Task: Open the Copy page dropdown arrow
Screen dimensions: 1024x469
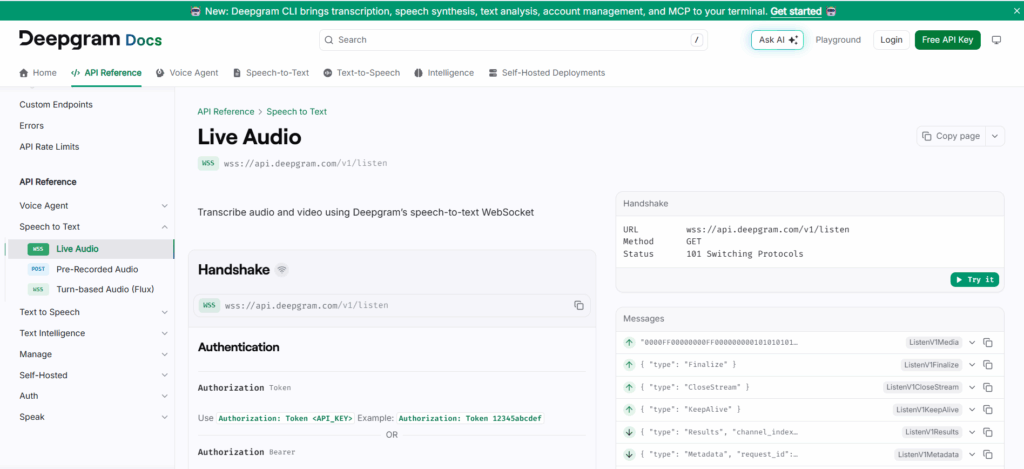Action: 995,136
